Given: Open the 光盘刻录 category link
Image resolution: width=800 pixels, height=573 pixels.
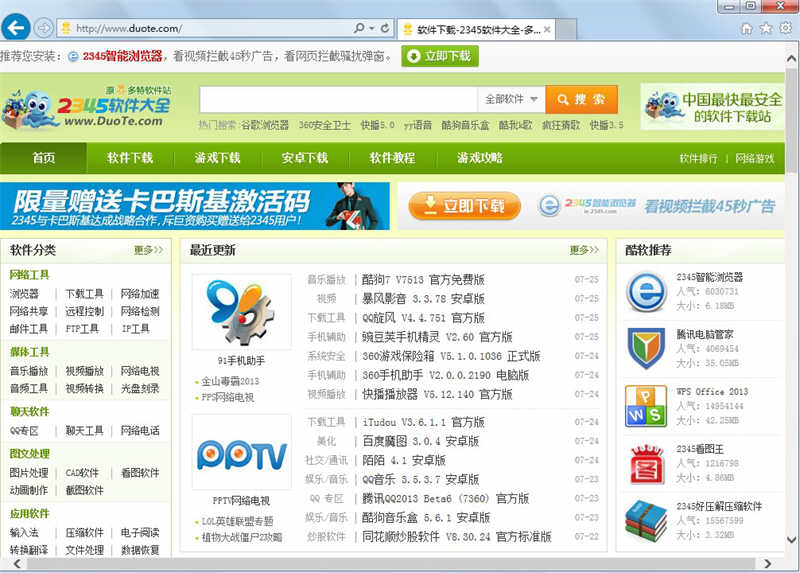Looking at the screenshot, I should click(x=140, y=388).
